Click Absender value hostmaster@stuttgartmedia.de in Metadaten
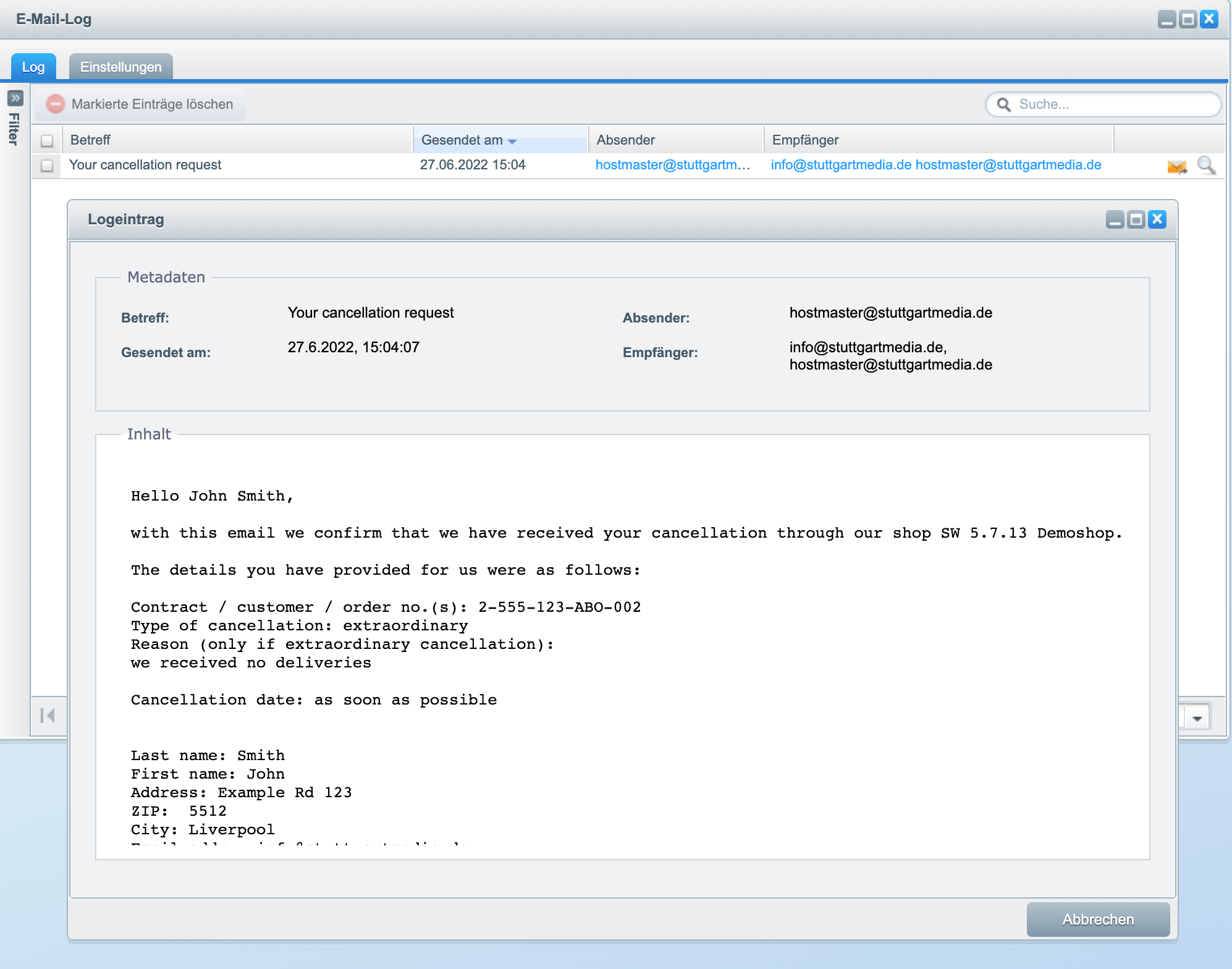This screenshot has width=1232, height=969. click(x=891, y=313)
